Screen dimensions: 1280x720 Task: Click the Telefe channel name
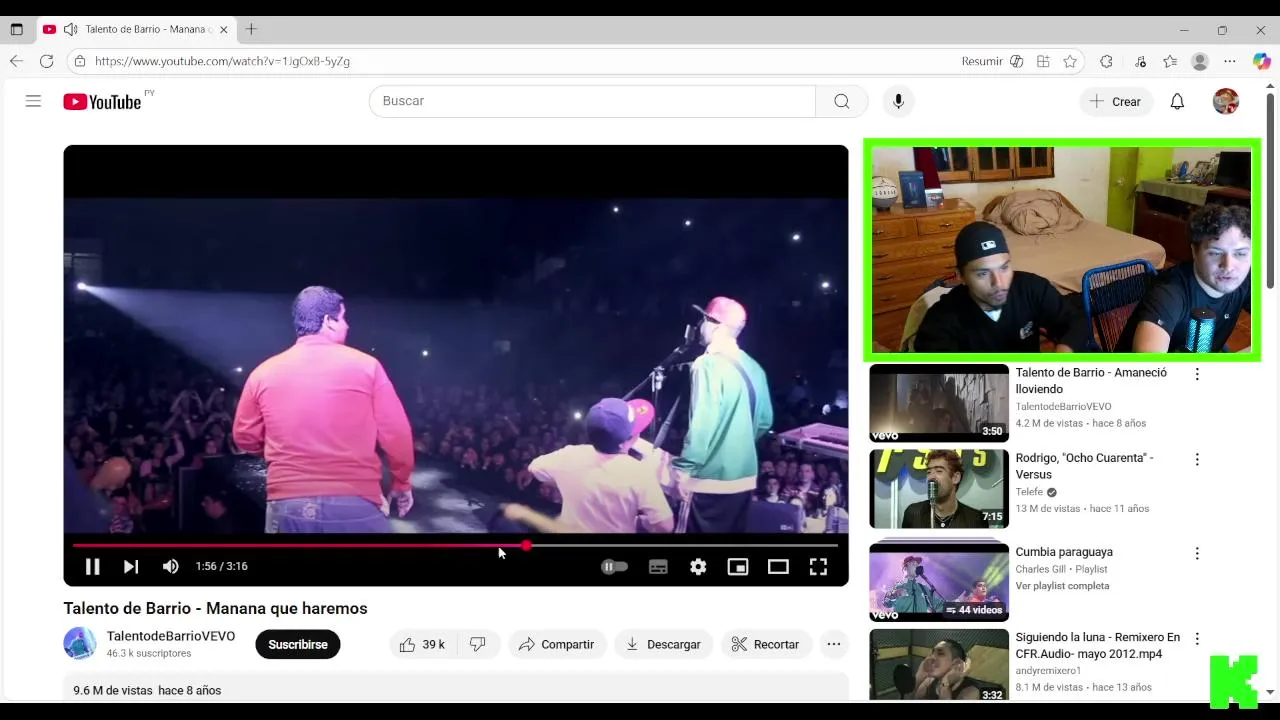click(x=1029, y=492)
